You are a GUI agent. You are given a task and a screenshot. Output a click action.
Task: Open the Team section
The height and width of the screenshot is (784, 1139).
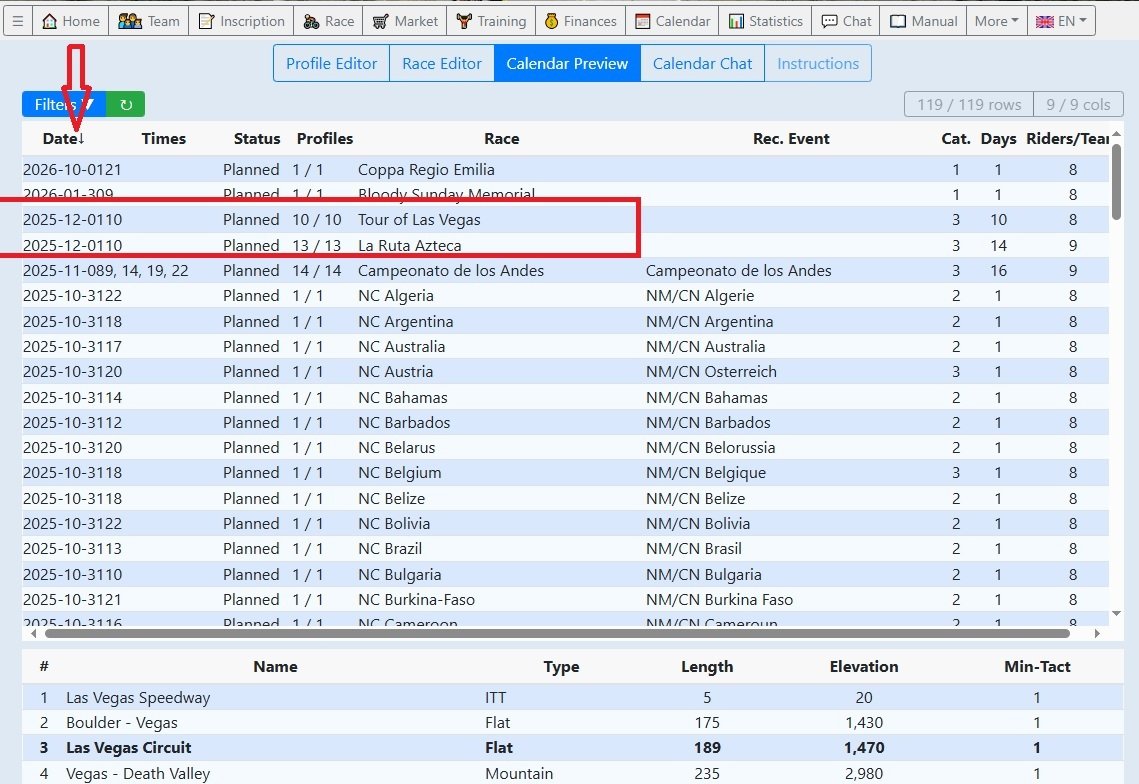click(x=149, y=21)
